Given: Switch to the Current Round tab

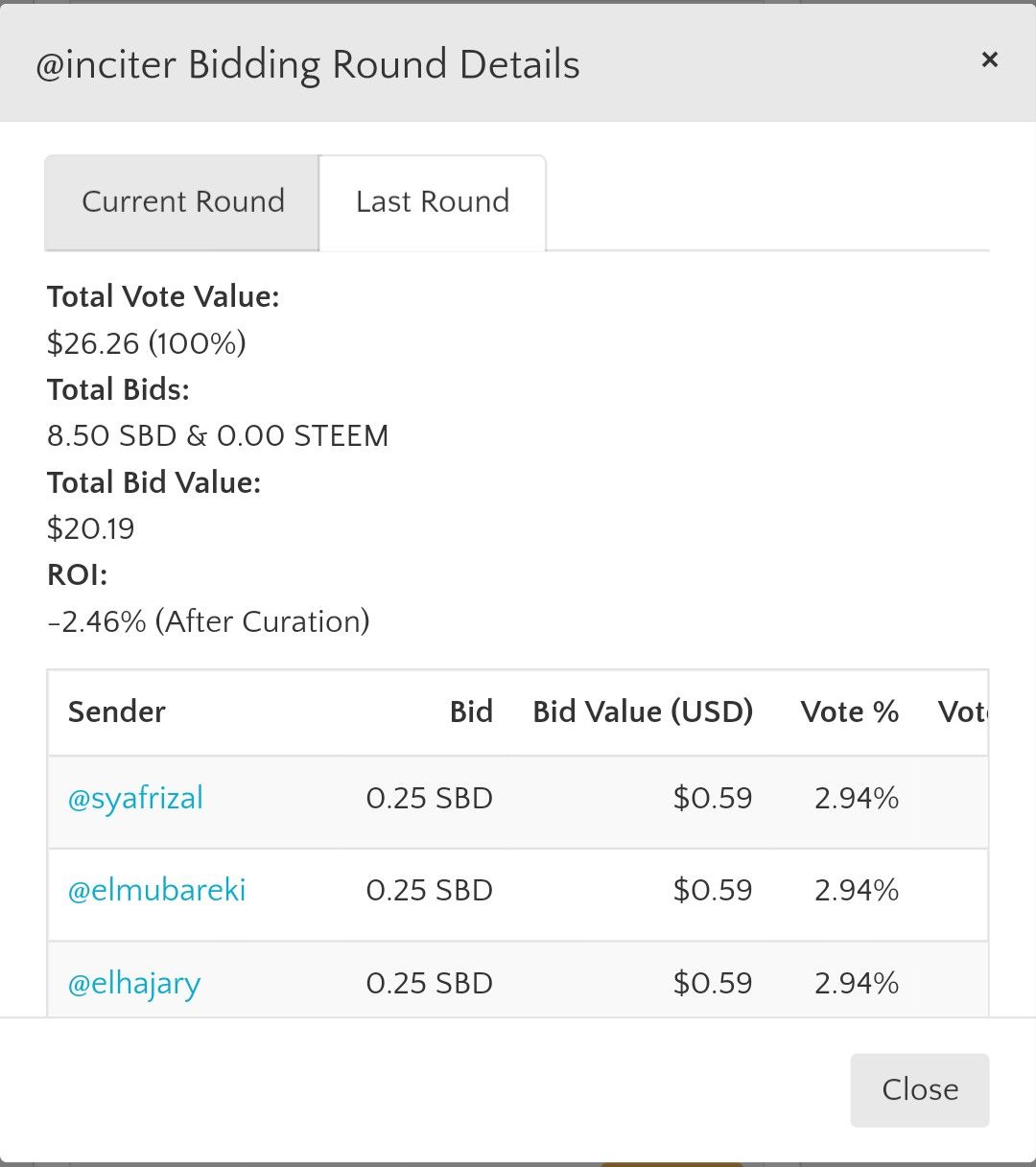Looking at the screenshot, I should (x=182, y=202).
